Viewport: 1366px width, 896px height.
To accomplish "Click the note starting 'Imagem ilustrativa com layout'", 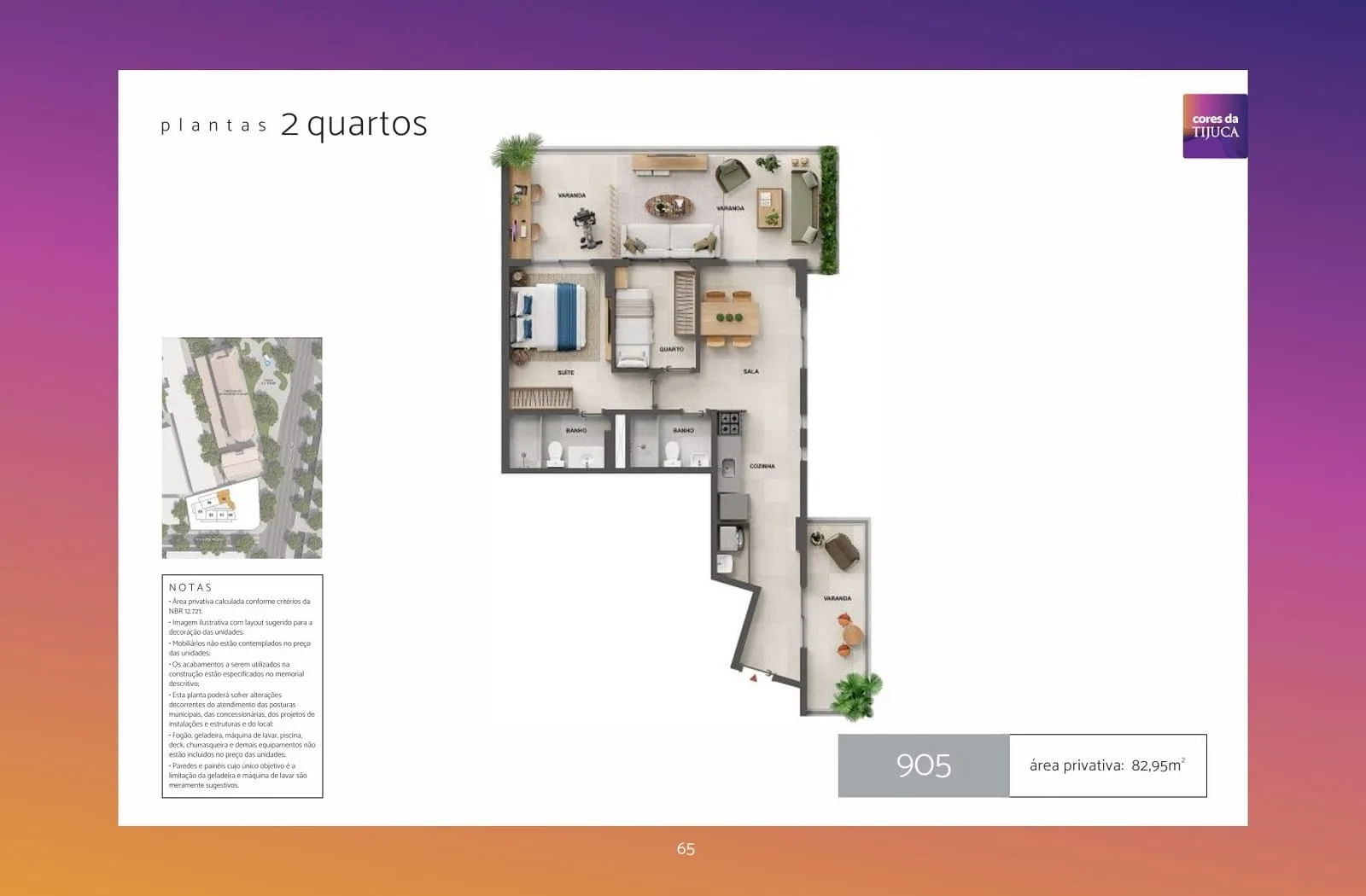I will 241,627.
